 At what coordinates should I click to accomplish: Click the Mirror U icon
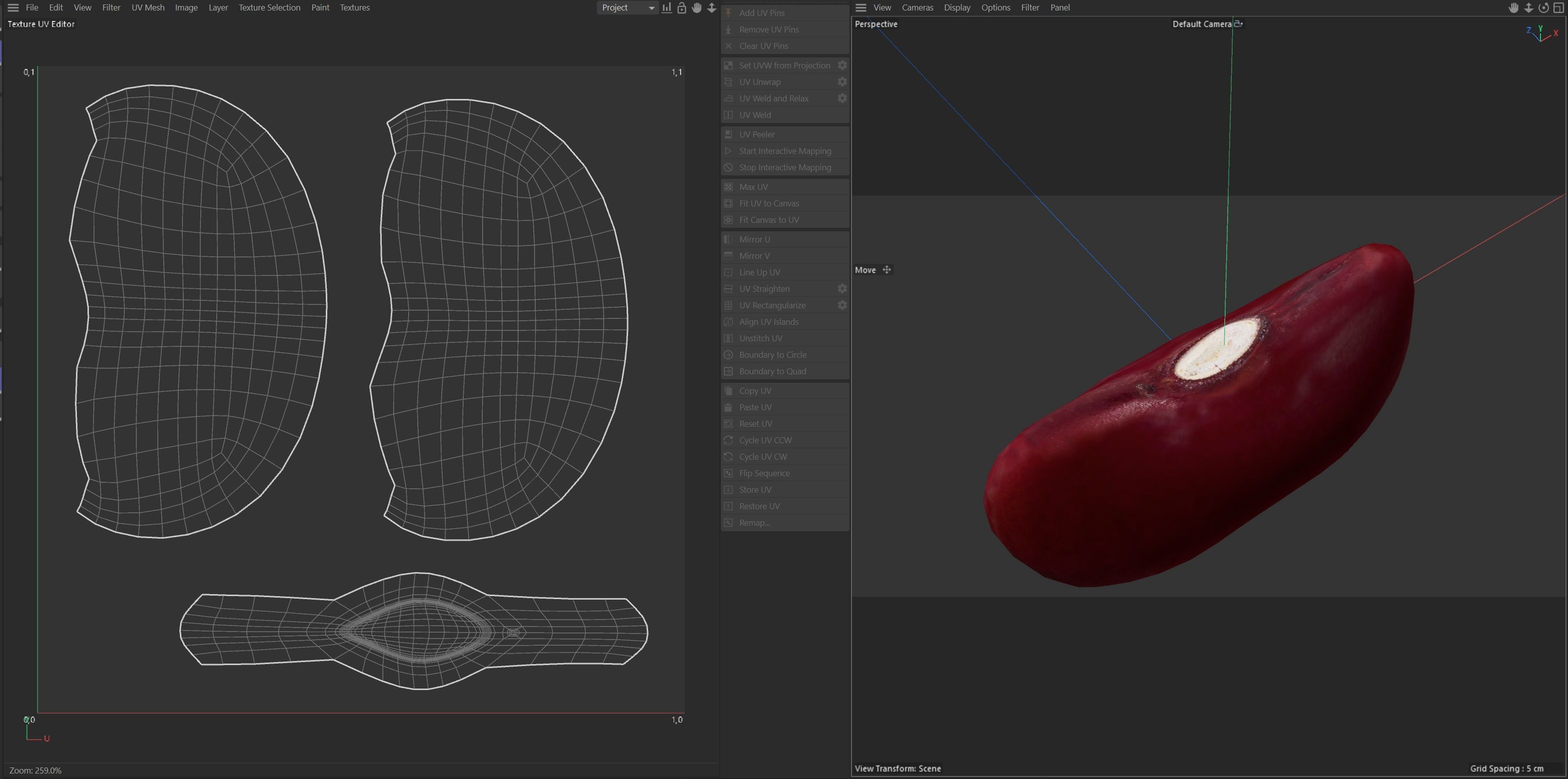point(729,238)
